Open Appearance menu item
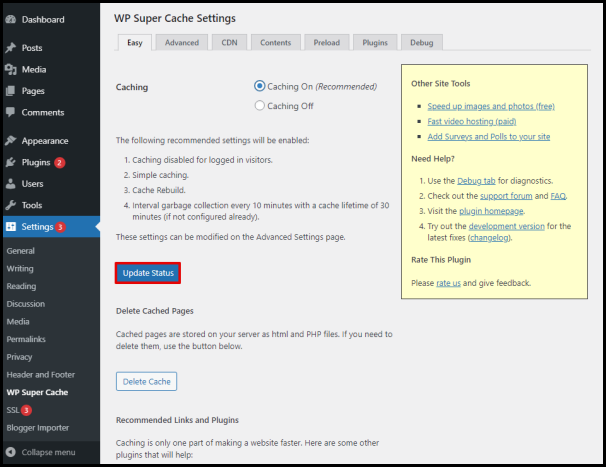 [x=45, y=141]
